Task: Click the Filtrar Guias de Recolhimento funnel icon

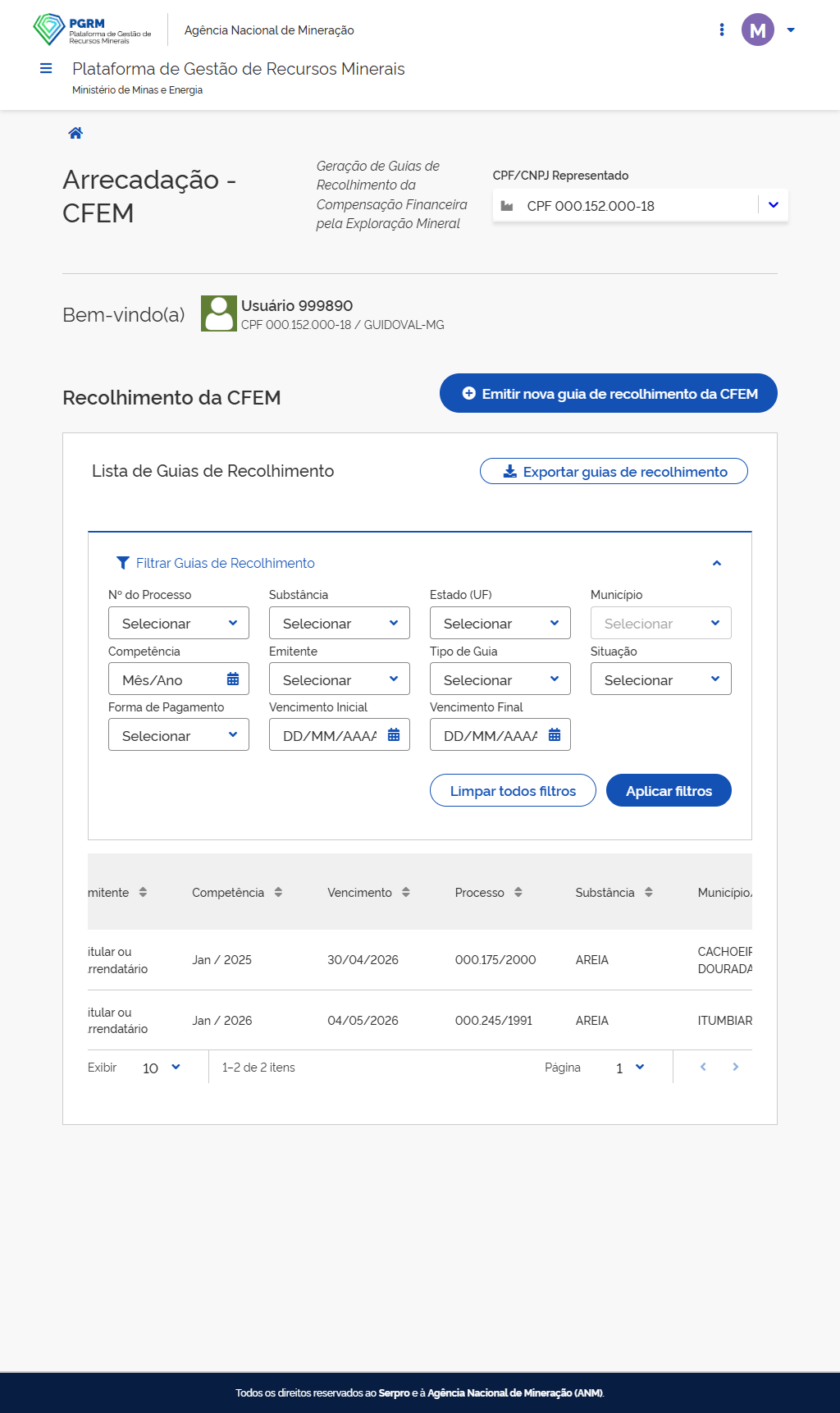Action: pos(123,563)
